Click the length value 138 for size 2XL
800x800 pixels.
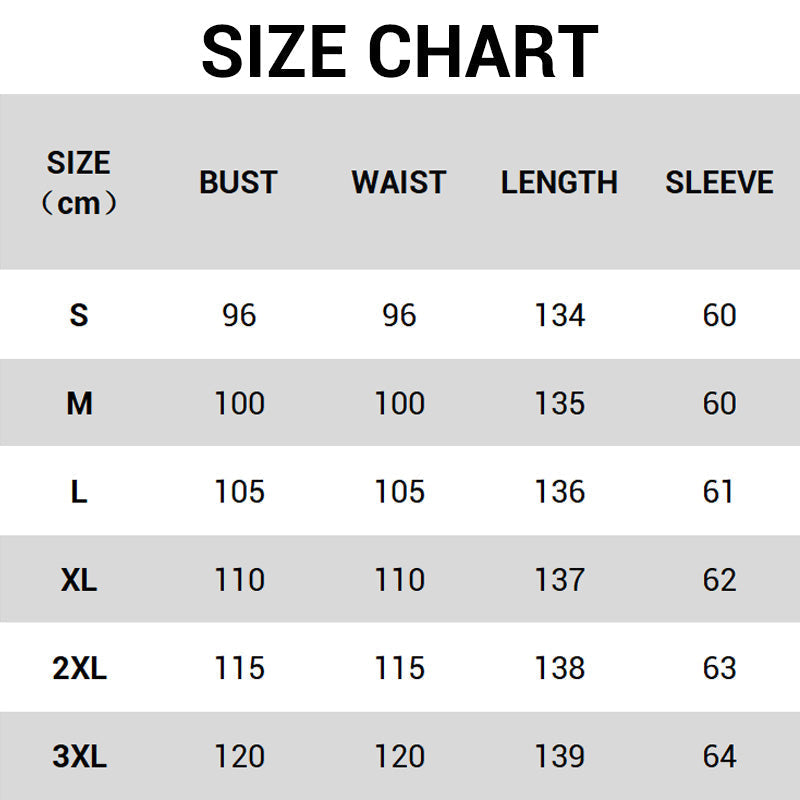559,667
